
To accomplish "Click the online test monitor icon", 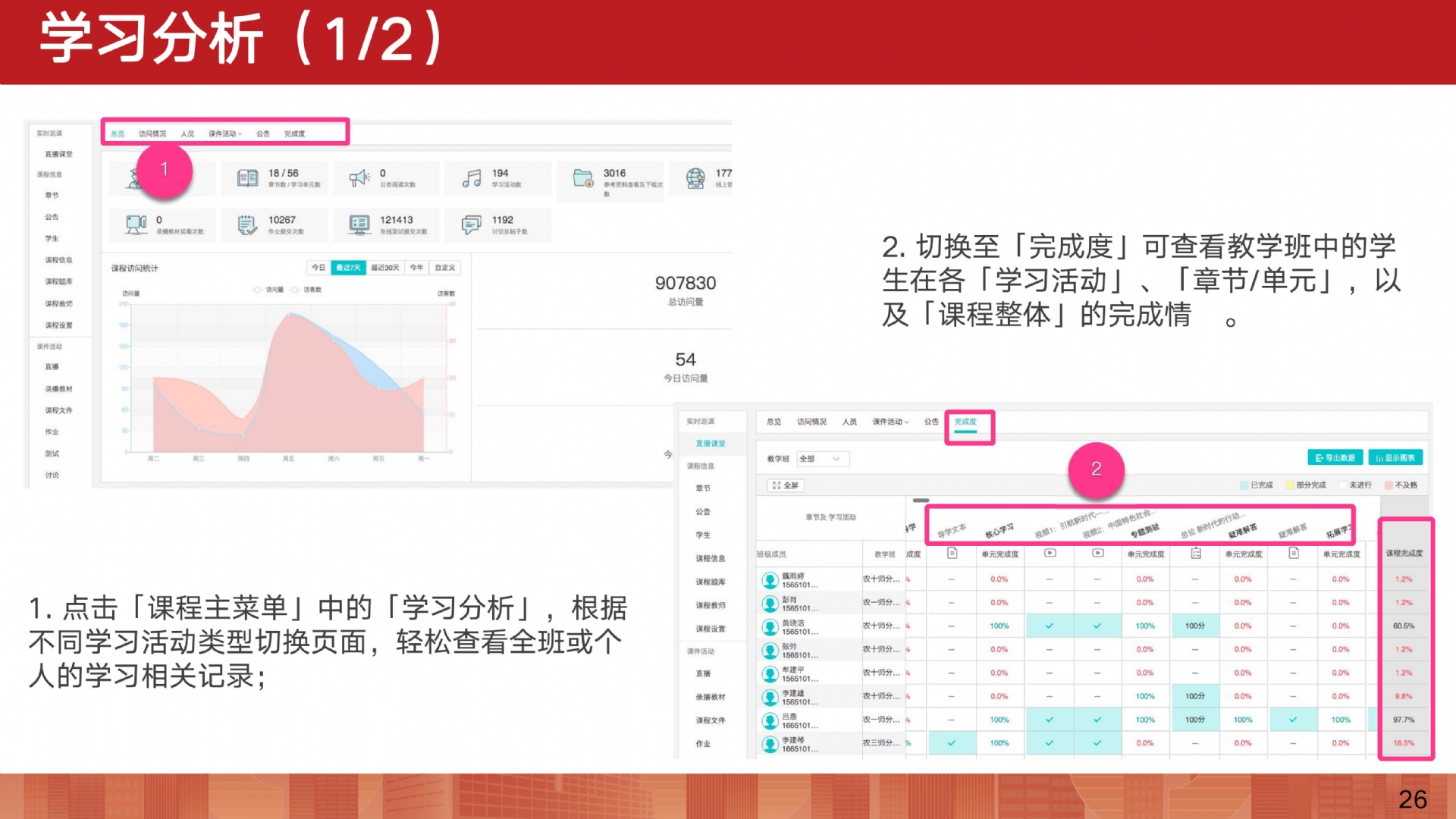I will pos(359,225).
